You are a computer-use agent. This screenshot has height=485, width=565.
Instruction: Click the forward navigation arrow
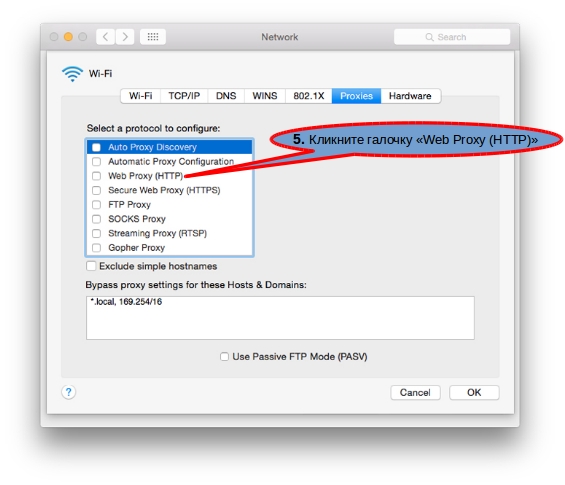(125, 37)
